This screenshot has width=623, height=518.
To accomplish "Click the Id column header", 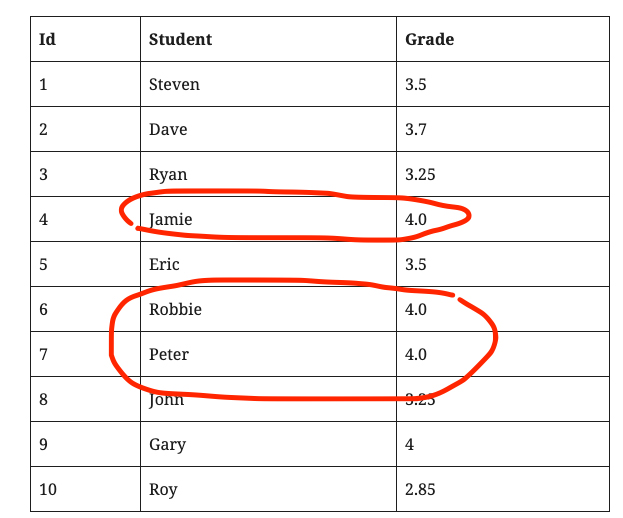I will (85, 39).
